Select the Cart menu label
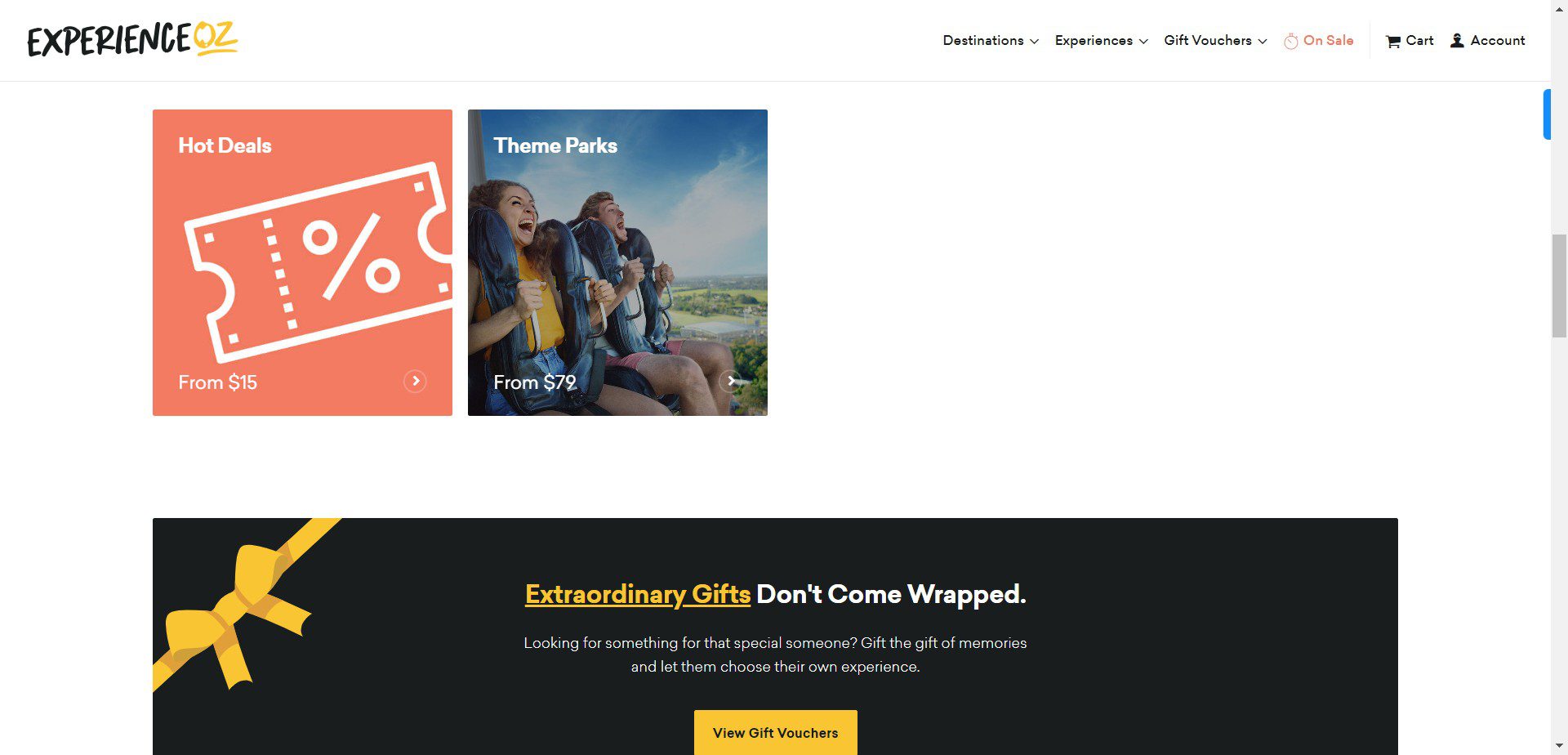1568x755 pixels. [1419, 40]
